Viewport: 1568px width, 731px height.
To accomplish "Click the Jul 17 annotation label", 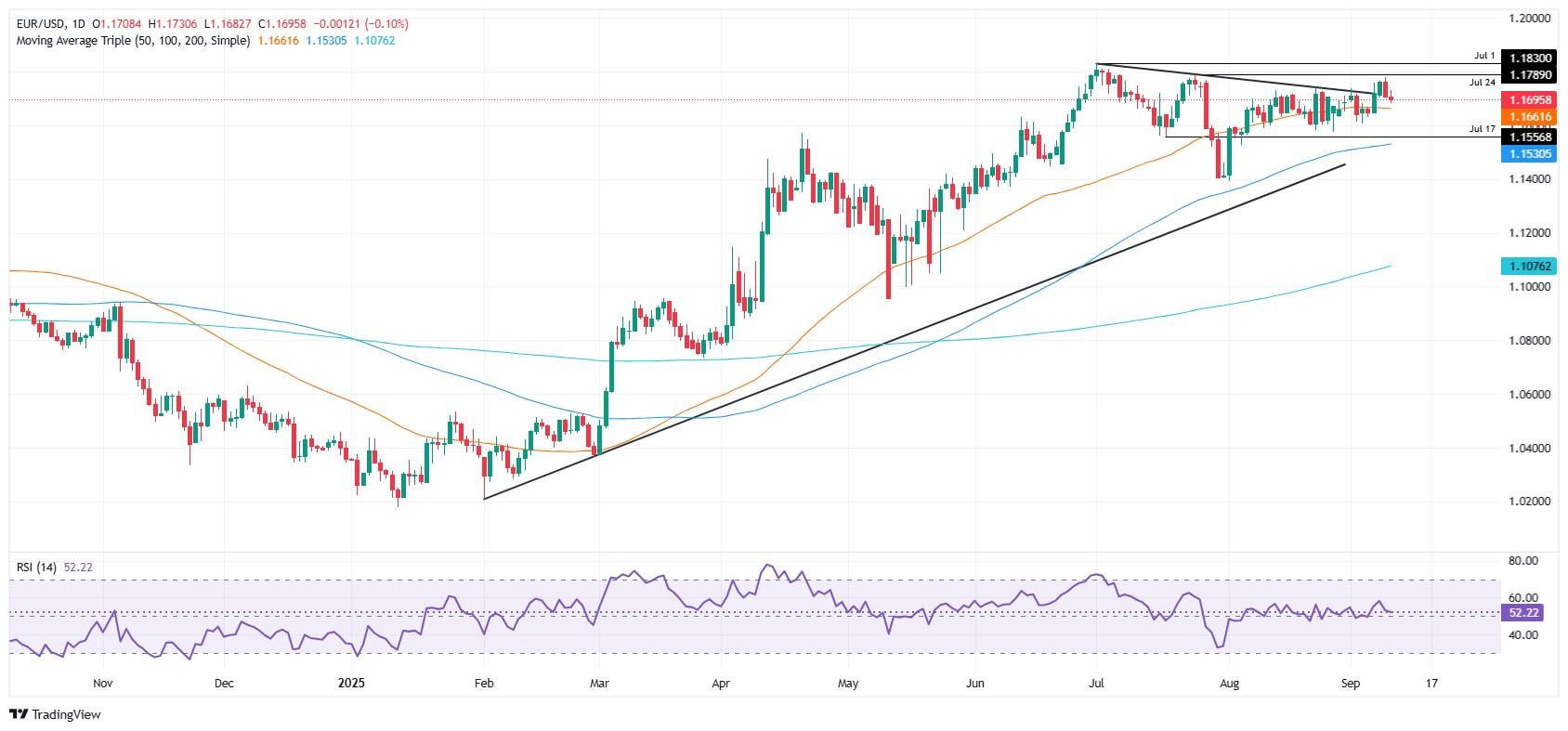I will (1482, 129).
